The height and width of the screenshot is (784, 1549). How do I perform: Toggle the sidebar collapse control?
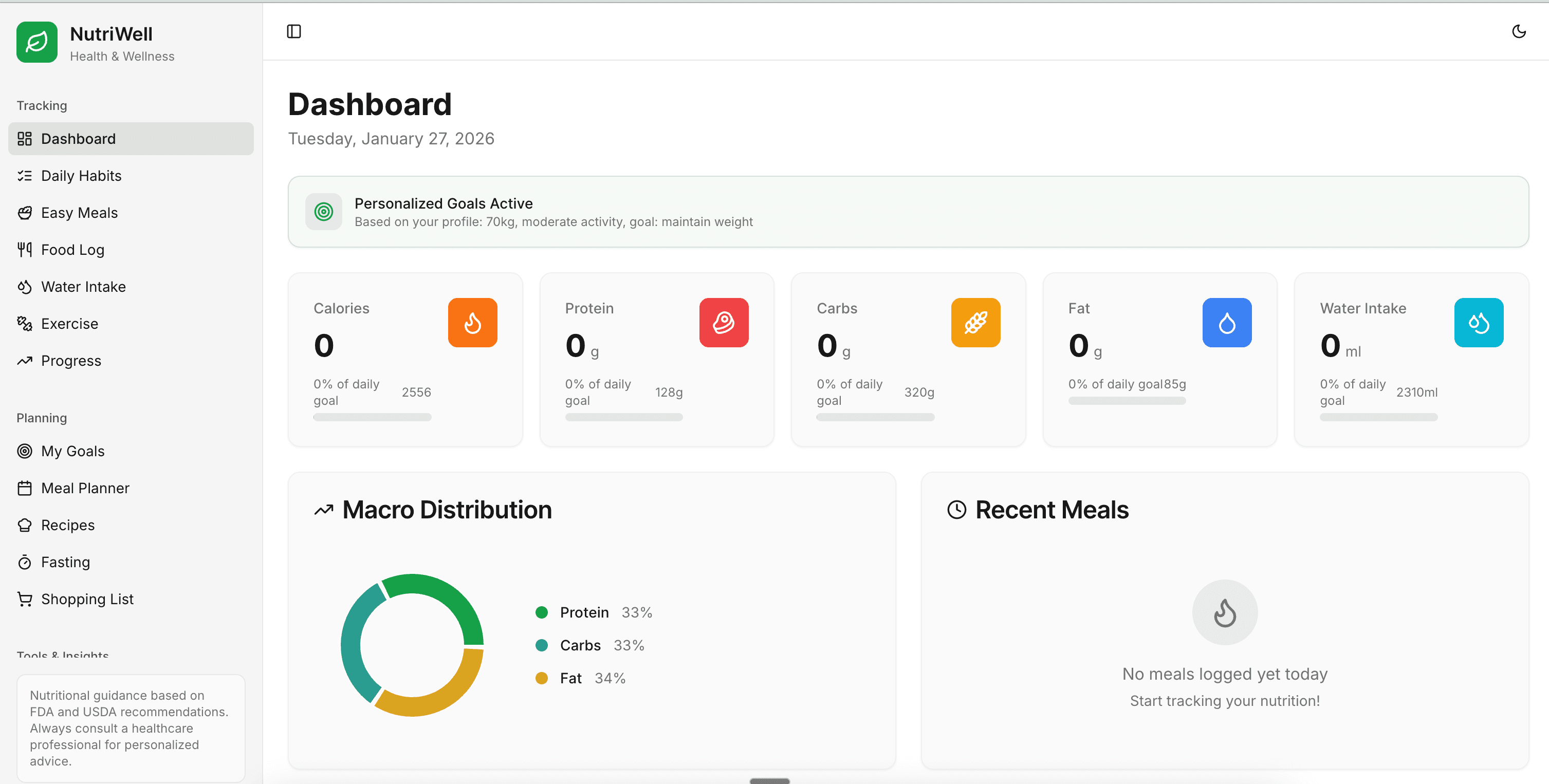294,31
